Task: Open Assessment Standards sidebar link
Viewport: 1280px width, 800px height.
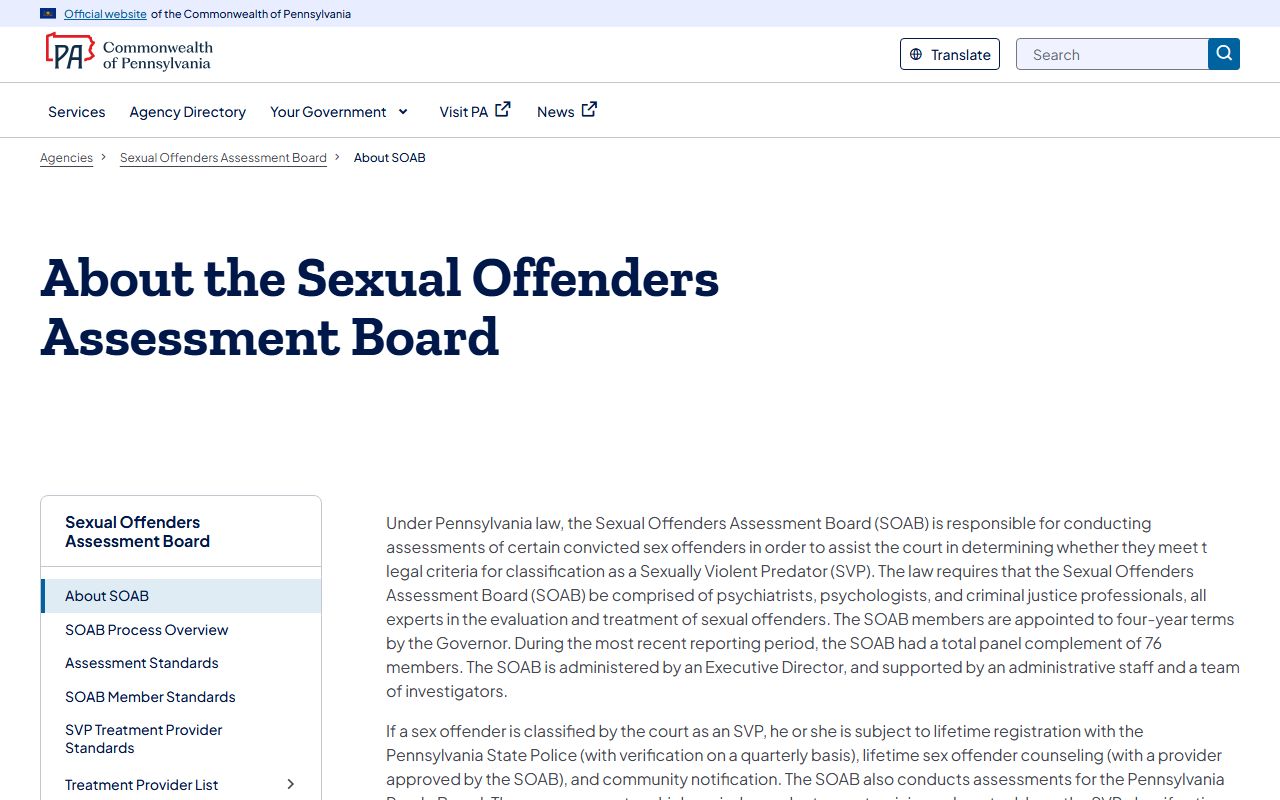Action: pos(142,663)
